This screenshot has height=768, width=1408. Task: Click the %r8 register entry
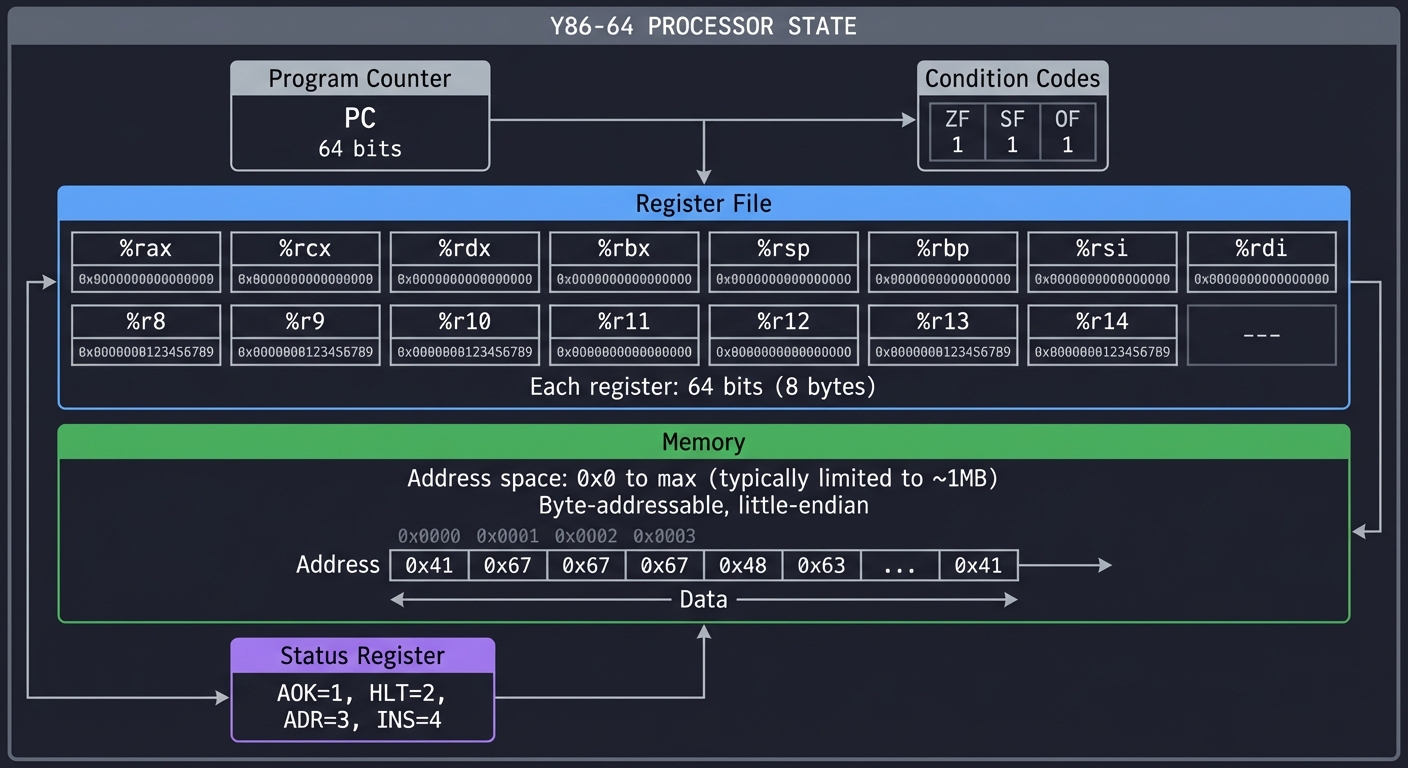click(x=145, y=335)
